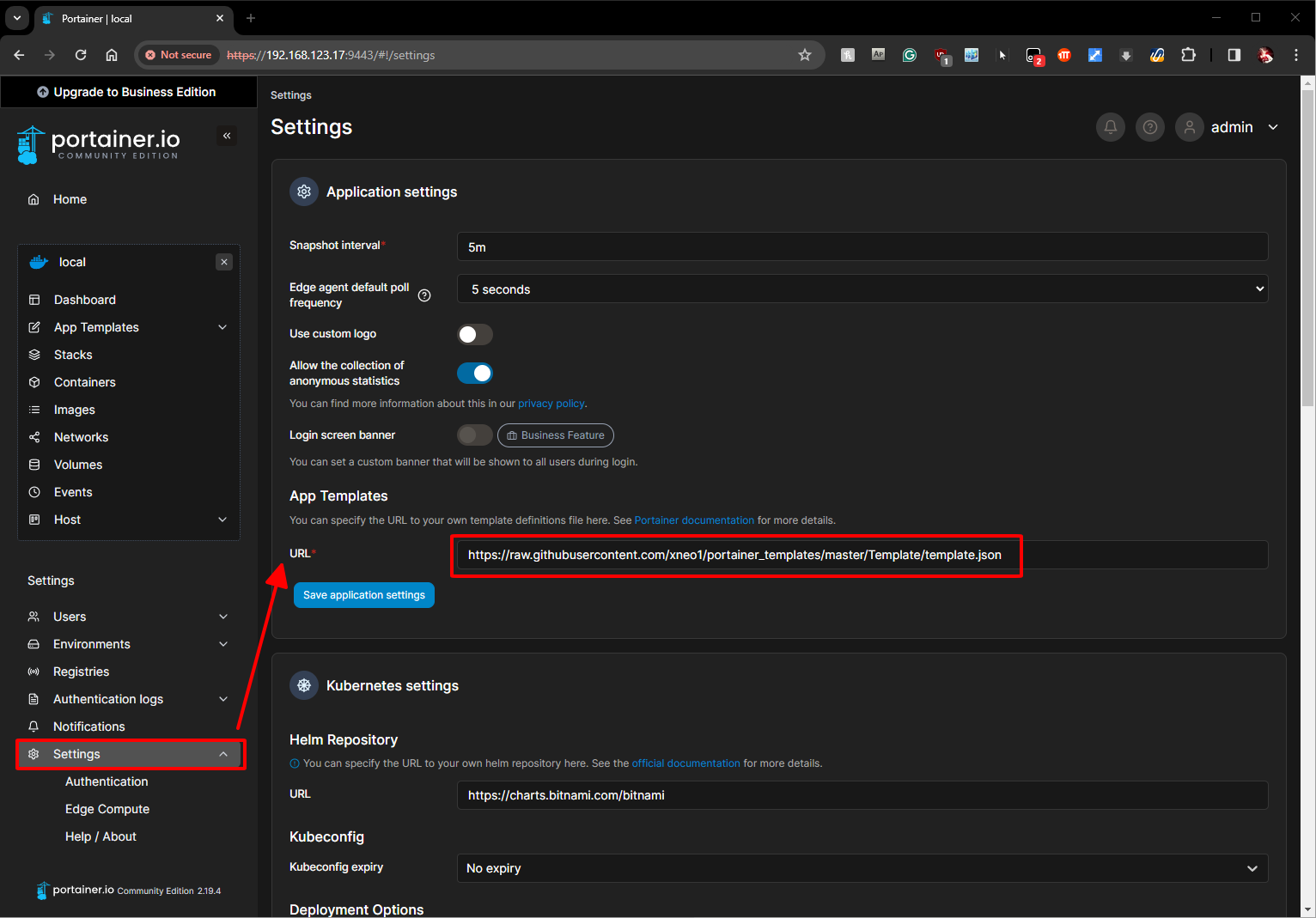Expand the Users sidebar chevron
This screenshot has height=918, width=1316.
pyautogui.click(x=223, y=617)
